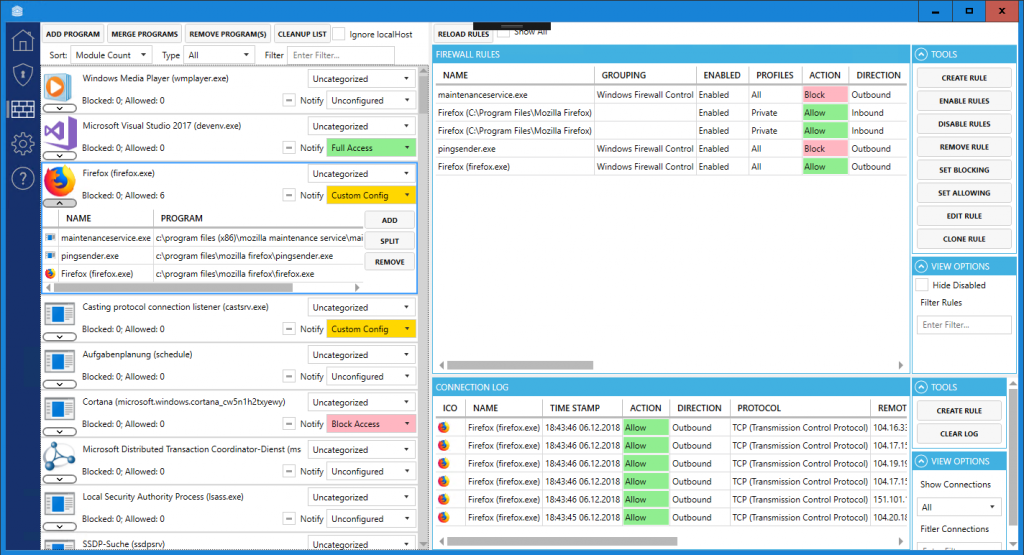Open the Home sidebar icon
The width and height of the screenshot is (1024, 555).
pos(23,40)
